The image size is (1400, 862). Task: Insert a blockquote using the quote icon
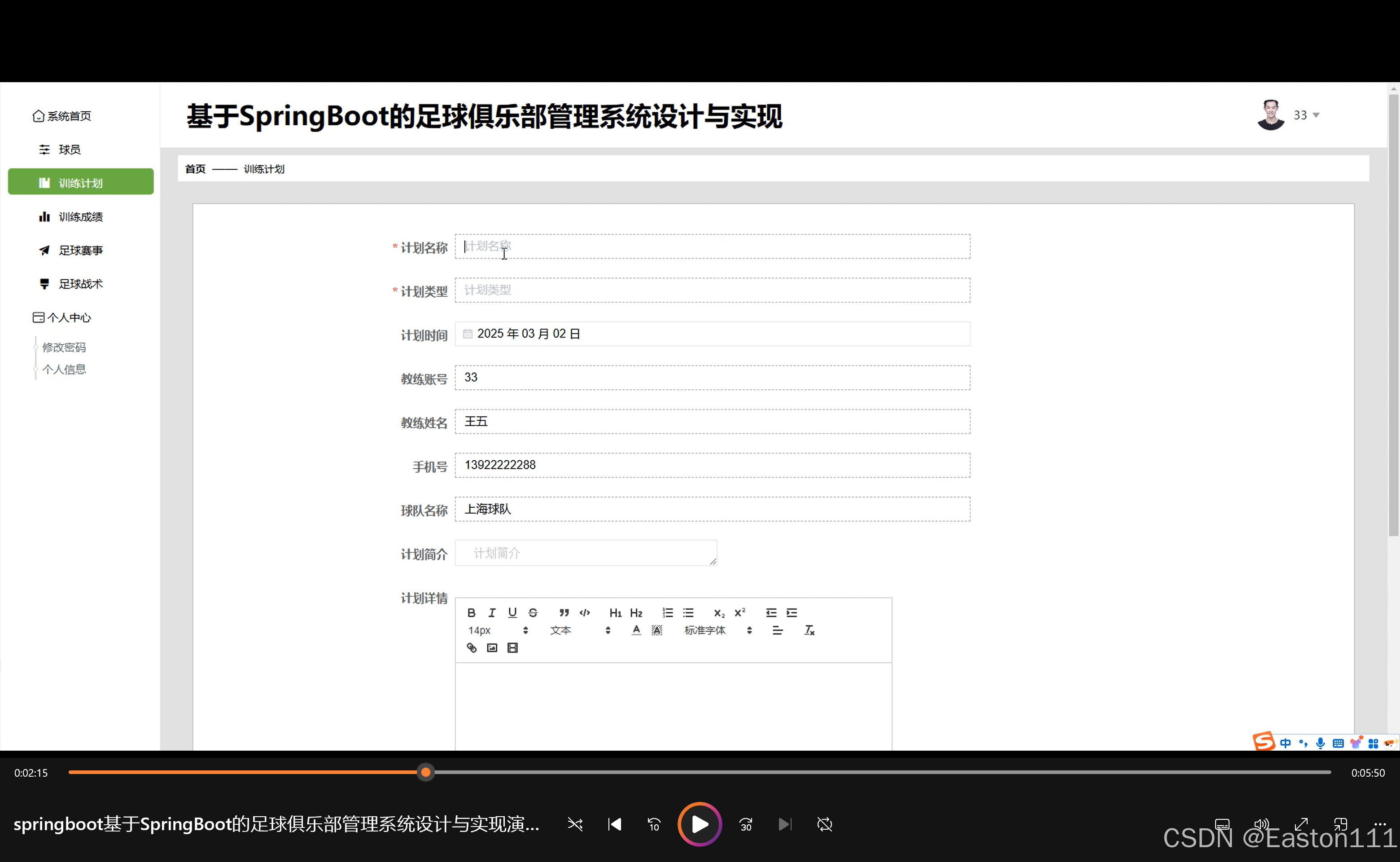pos(564,613)
